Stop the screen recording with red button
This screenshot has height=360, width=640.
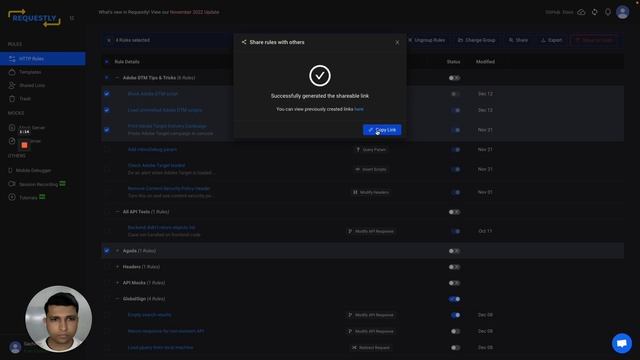point(24,145)
